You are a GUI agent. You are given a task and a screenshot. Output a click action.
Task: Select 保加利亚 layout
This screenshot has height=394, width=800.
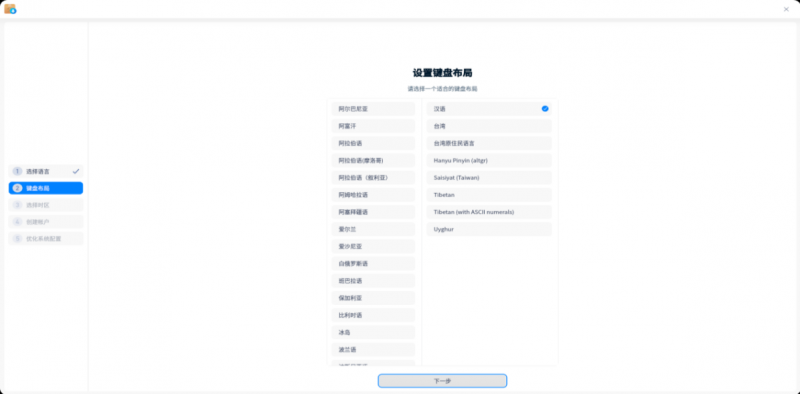[x=373, y=298]
